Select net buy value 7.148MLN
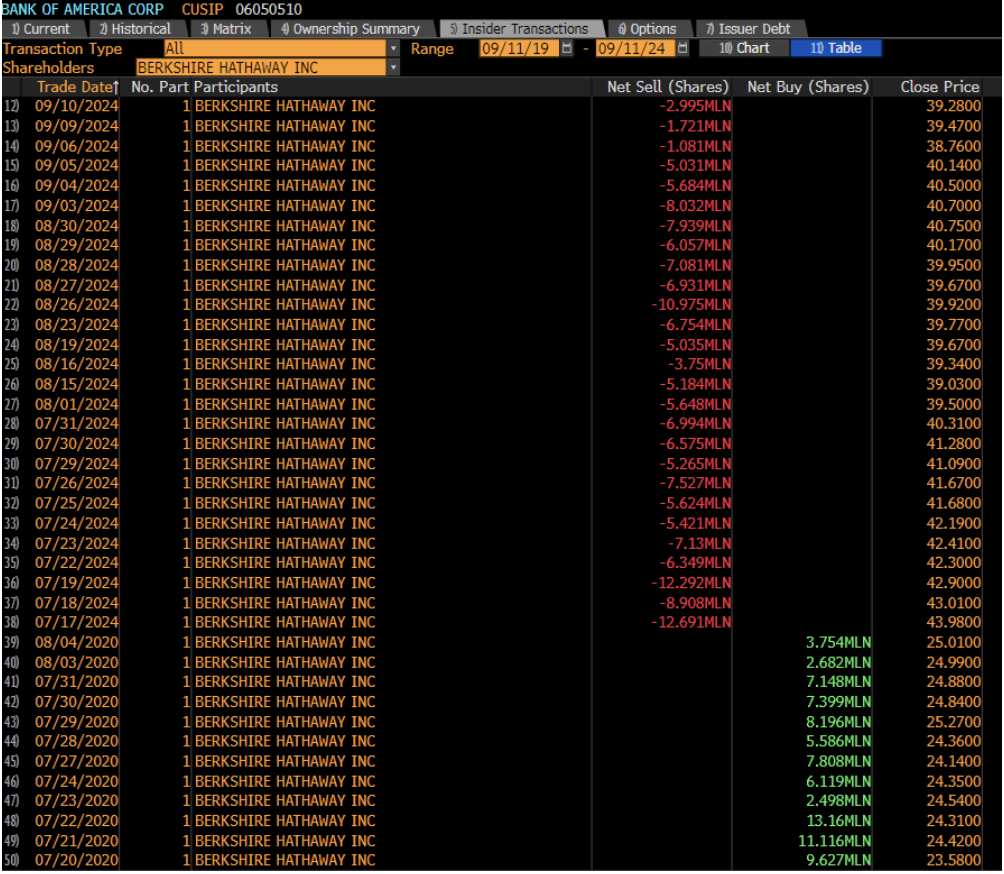Viewport: 1004px width, 874px height. (838, 682)
